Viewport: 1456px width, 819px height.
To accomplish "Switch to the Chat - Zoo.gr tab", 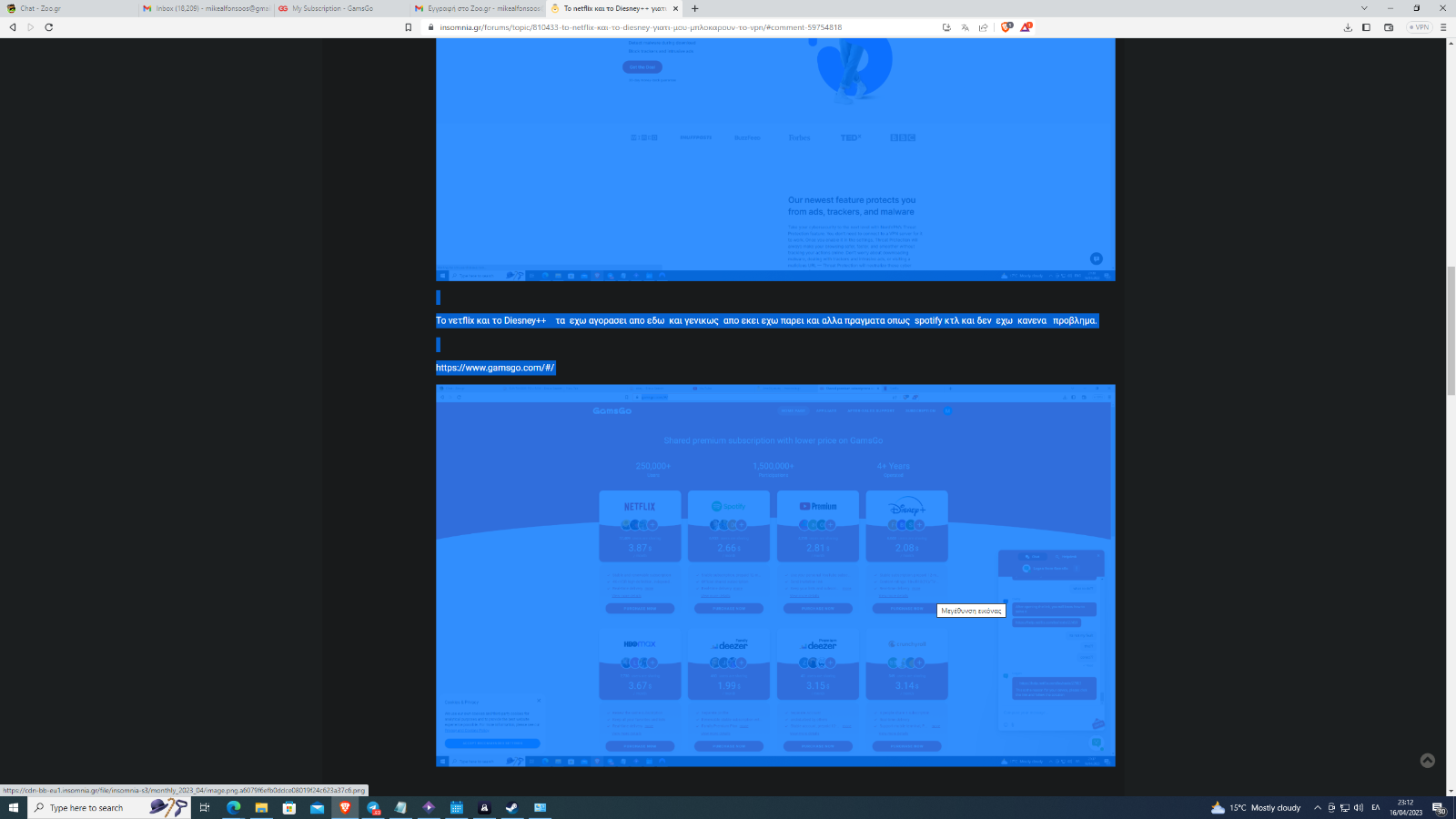I will coord(68,8).
